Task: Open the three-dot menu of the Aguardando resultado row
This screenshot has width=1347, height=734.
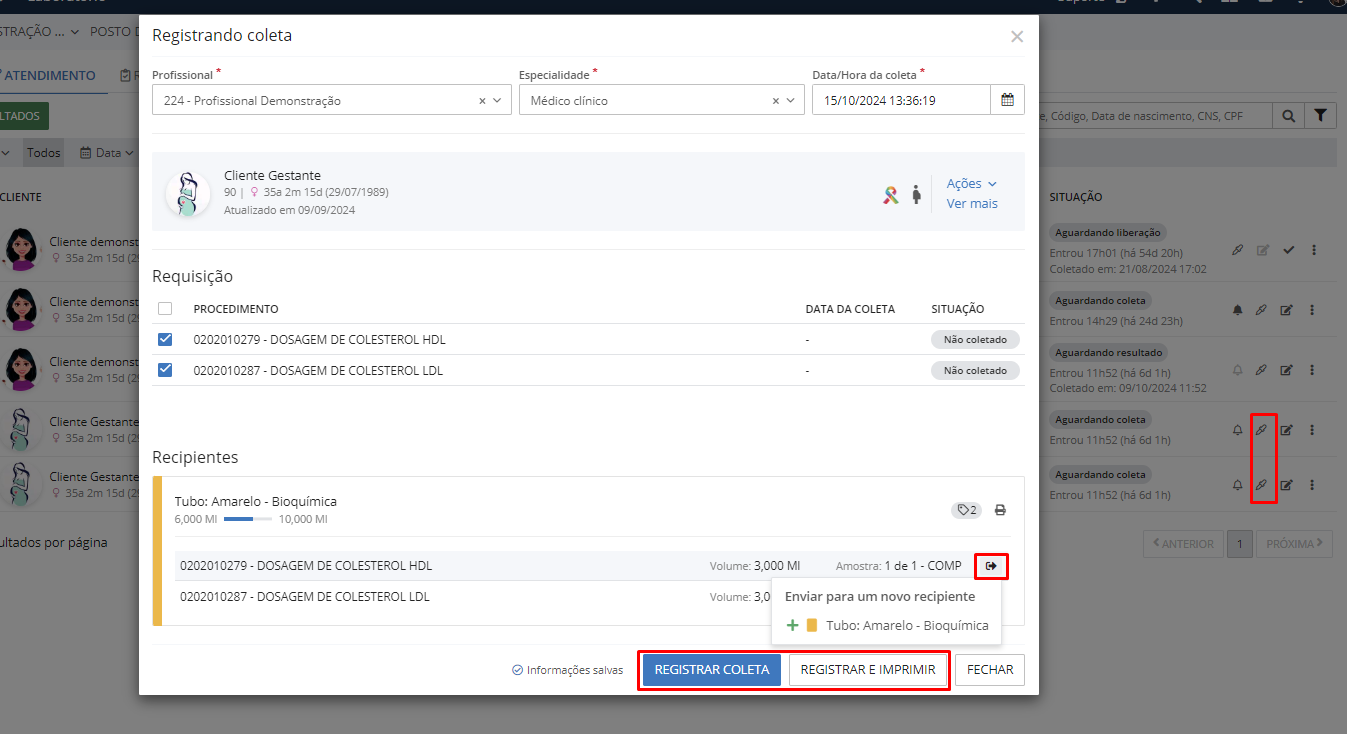Action: [x=1313, y=370]
